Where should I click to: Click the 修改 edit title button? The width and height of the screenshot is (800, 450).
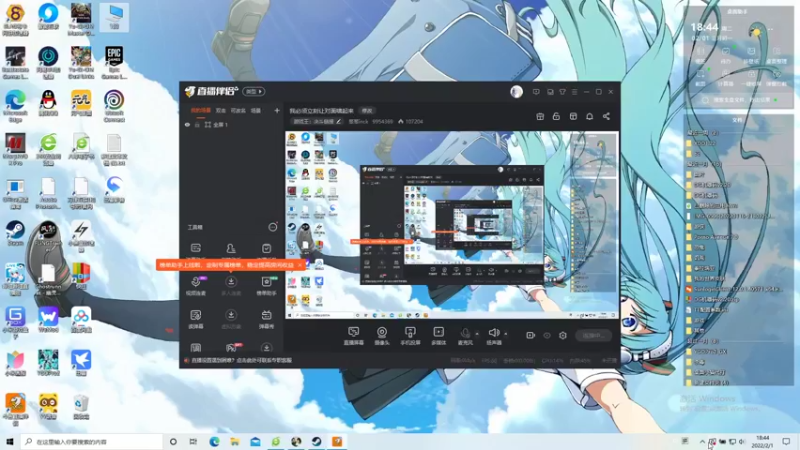pyautogui.click(x=367, y=110)
